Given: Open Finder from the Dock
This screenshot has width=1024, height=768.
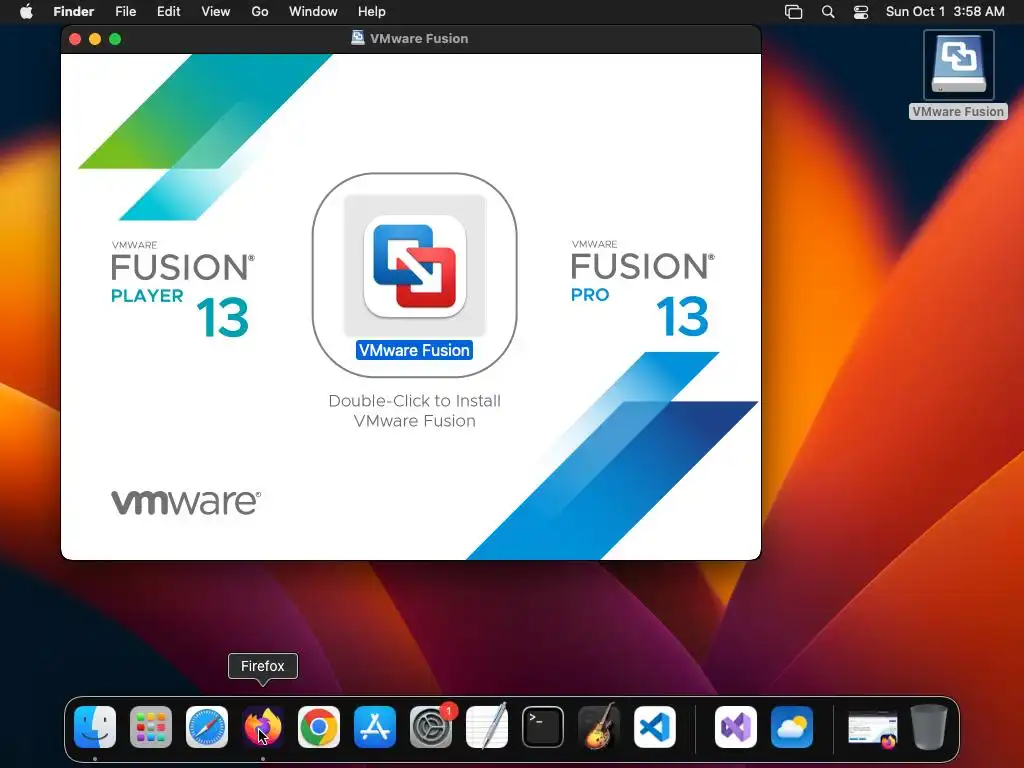Looking at the screenshot, I should [95, 727].
